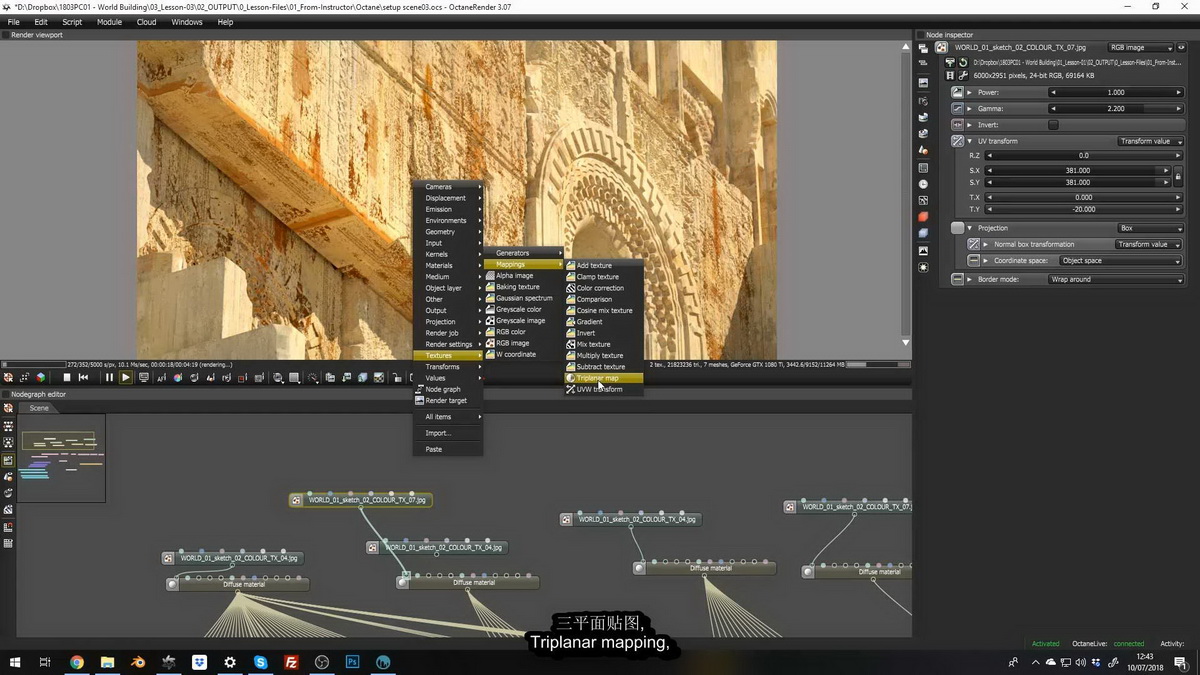Toggle the Render viewport panel checkbox
Screen dimensions: 1200x675
click(6, 35)
